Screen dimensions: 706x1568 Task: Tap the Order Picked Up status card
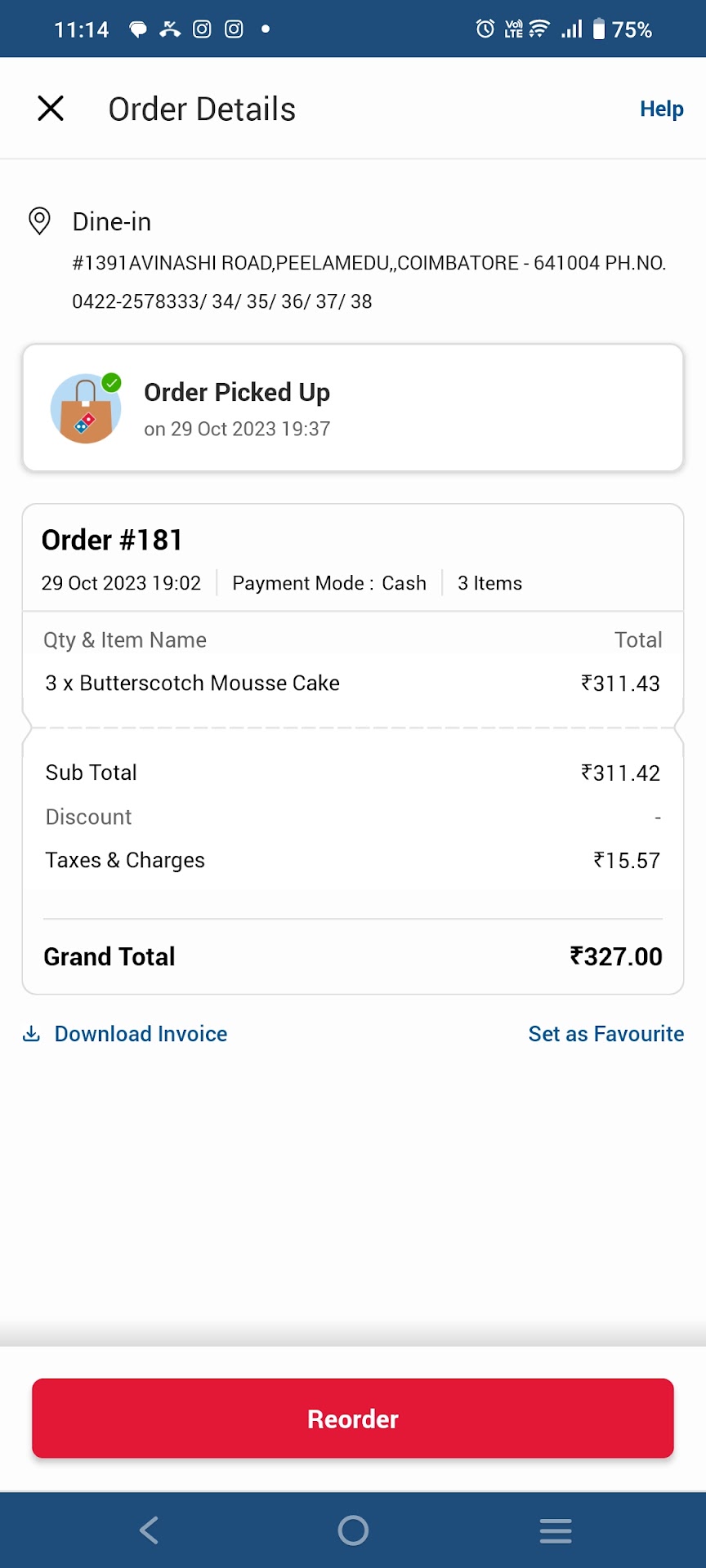pyautogui.click(x=353, y=408)
